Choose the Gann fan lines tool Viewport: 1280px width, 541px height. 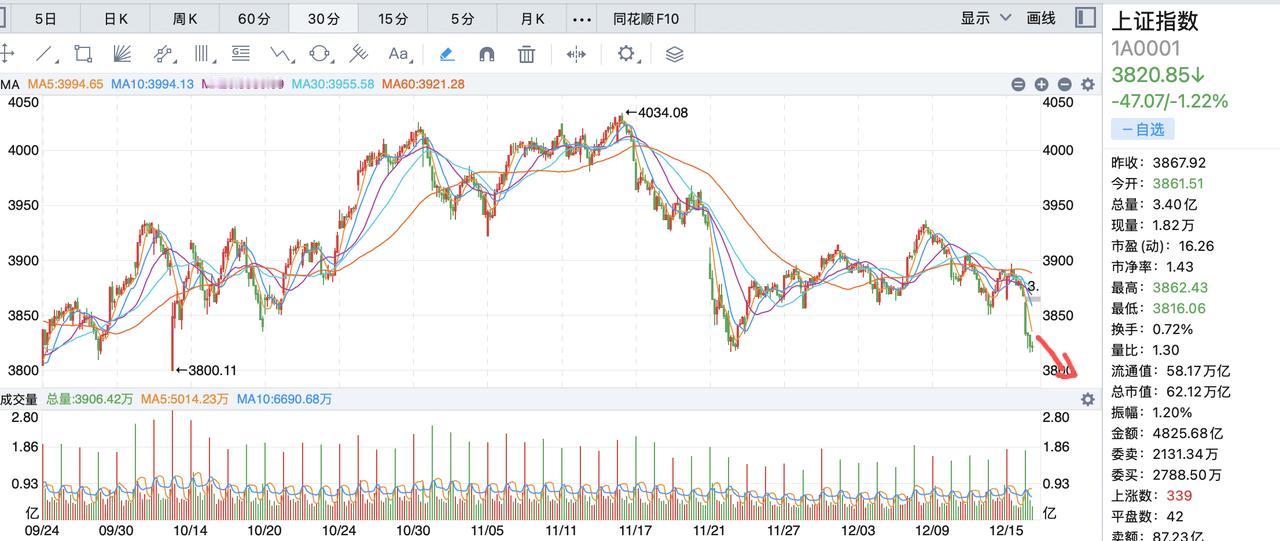(122, 54)
